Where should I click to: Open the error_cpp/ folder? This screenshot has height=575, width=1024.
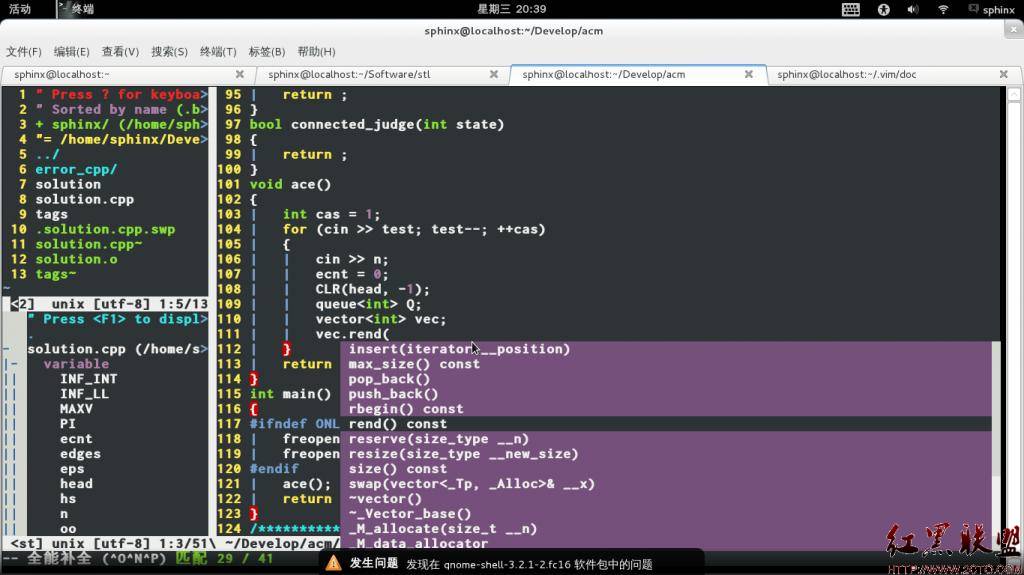point(76,169)
